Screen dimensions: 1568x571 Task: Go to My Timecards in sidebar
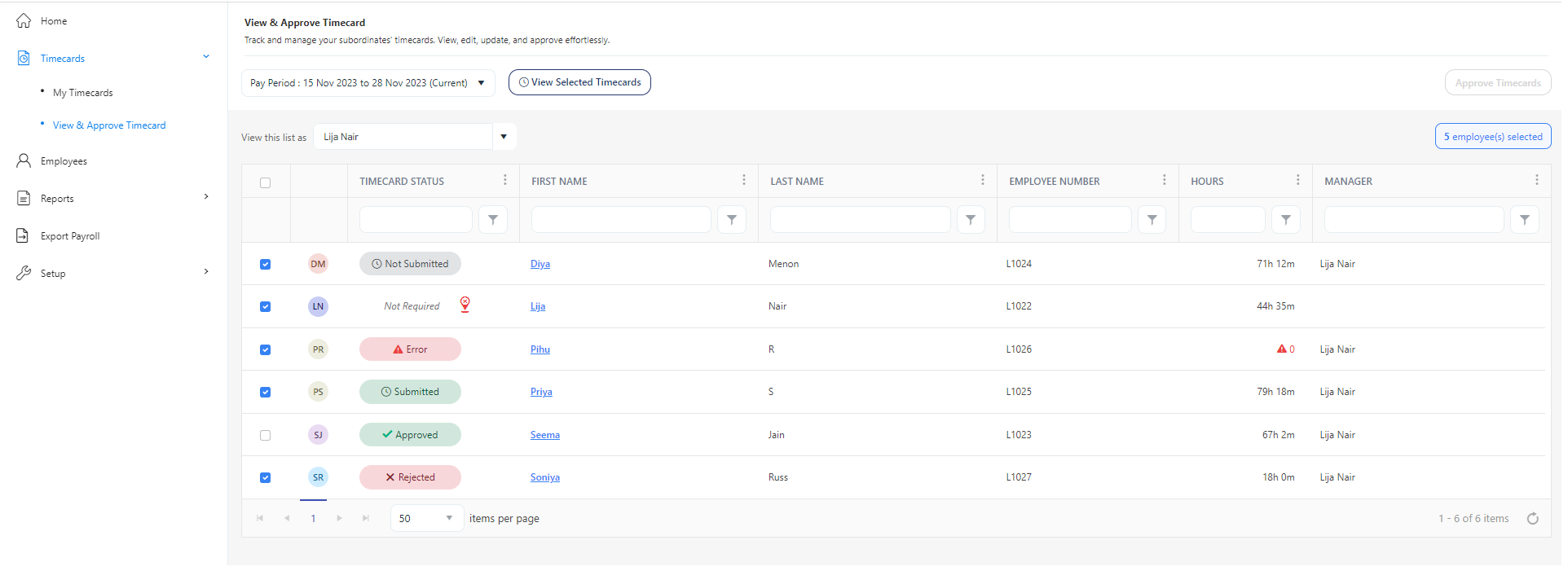click(83, 93)
